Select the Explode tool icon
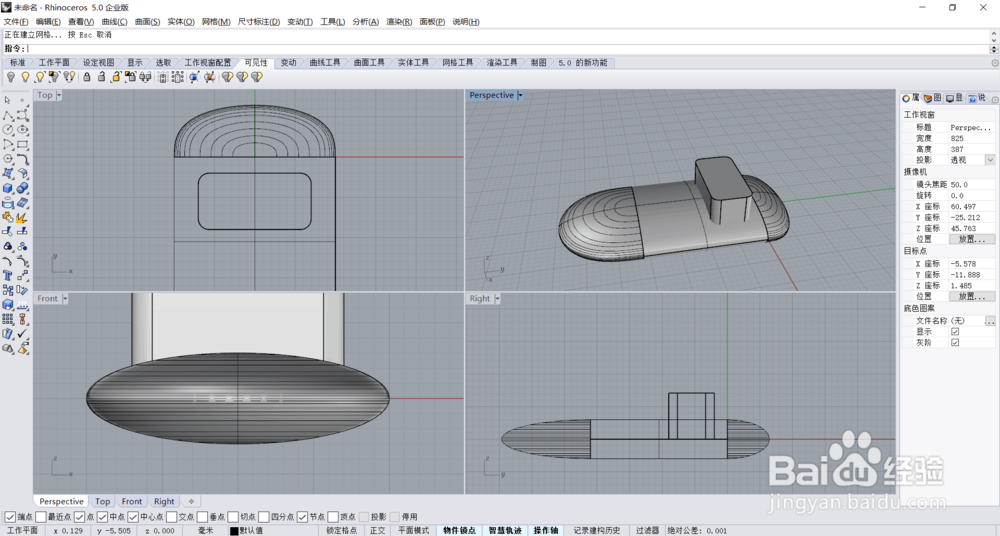This screenshot has height=536, width=1000. coord(22,218)
